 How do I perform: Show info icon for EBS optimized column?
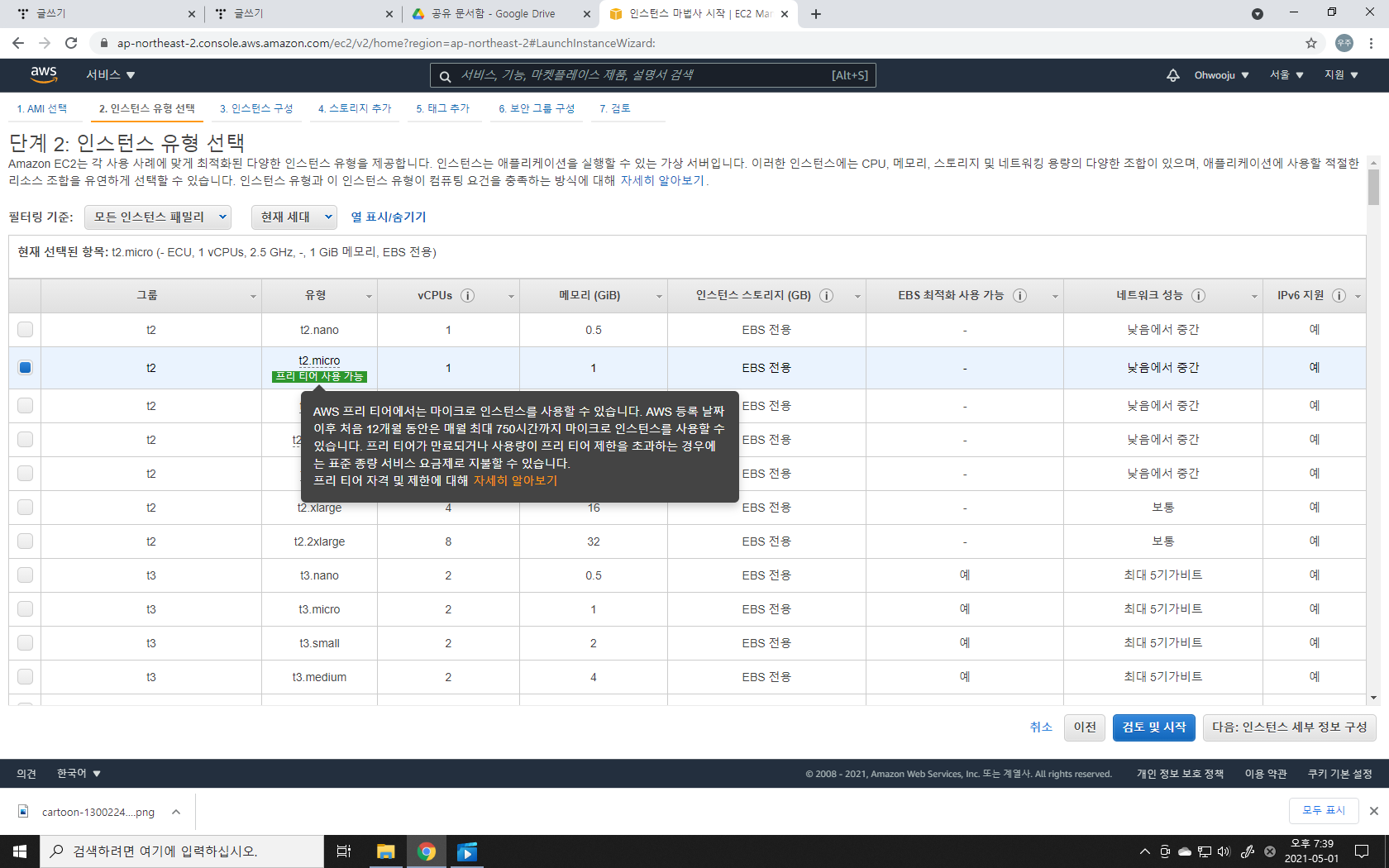coord(1019,296)
